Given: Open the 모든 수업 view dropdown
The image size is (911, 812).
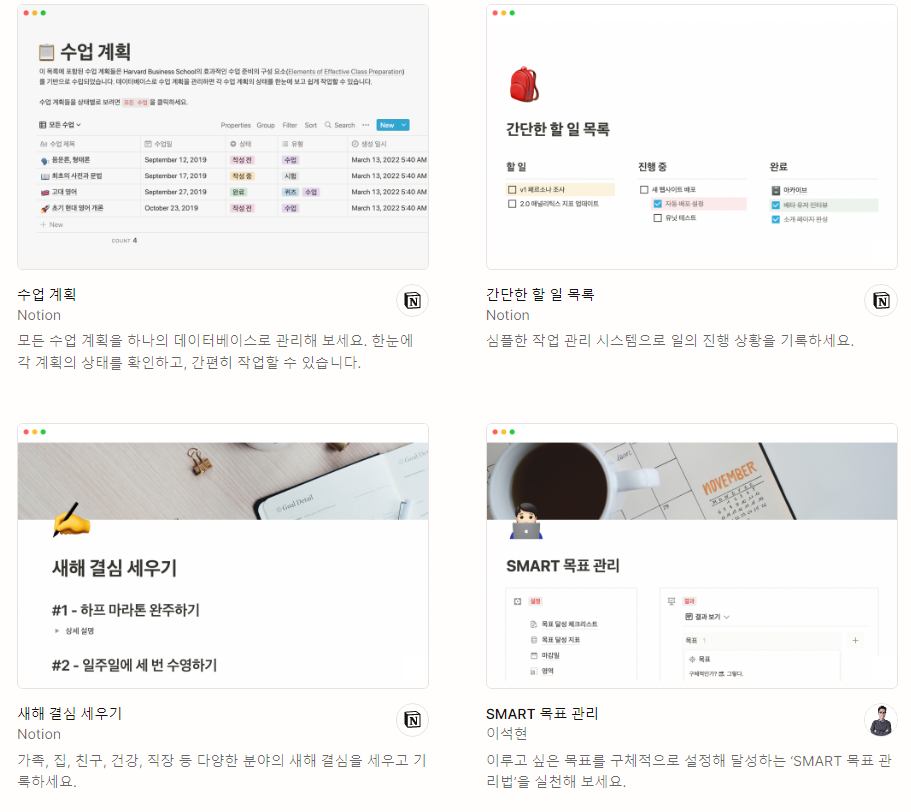Looking at the screenshot, I should click(60, 125).
